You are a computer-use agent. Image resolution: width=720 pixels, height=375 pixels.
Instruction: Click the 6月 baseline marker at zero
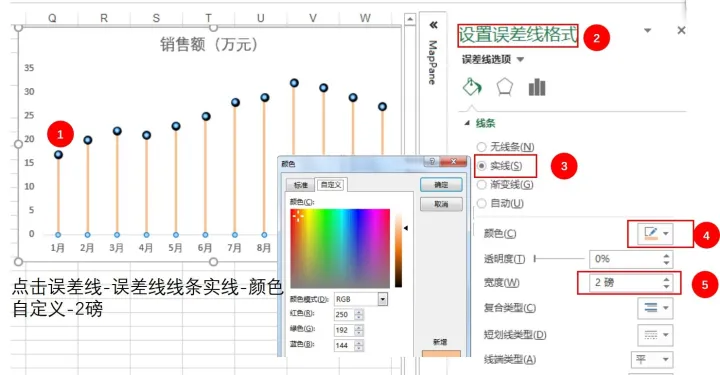(205, 235)
